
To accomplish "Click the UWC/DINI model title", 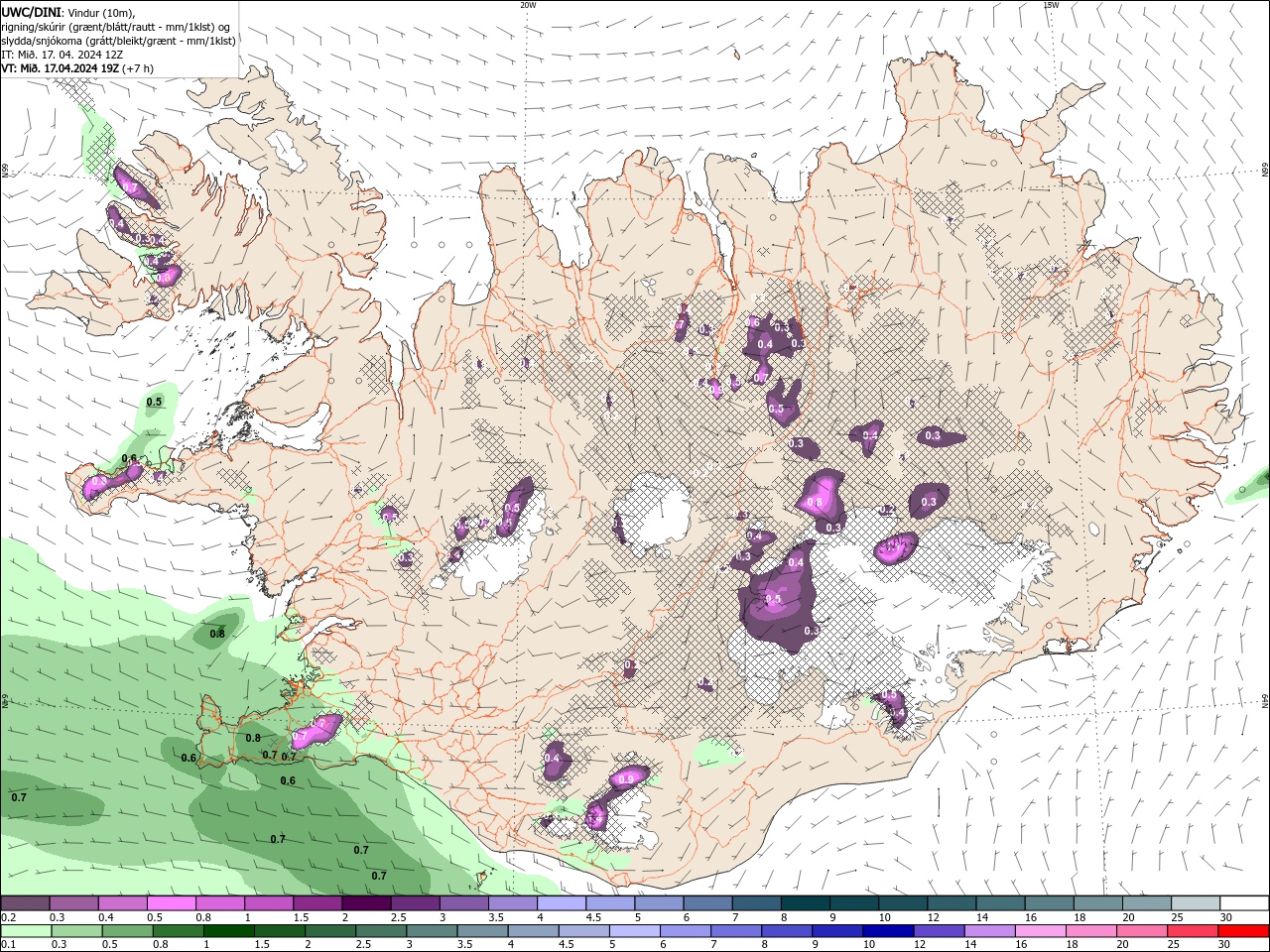I will tap(32, 12).
